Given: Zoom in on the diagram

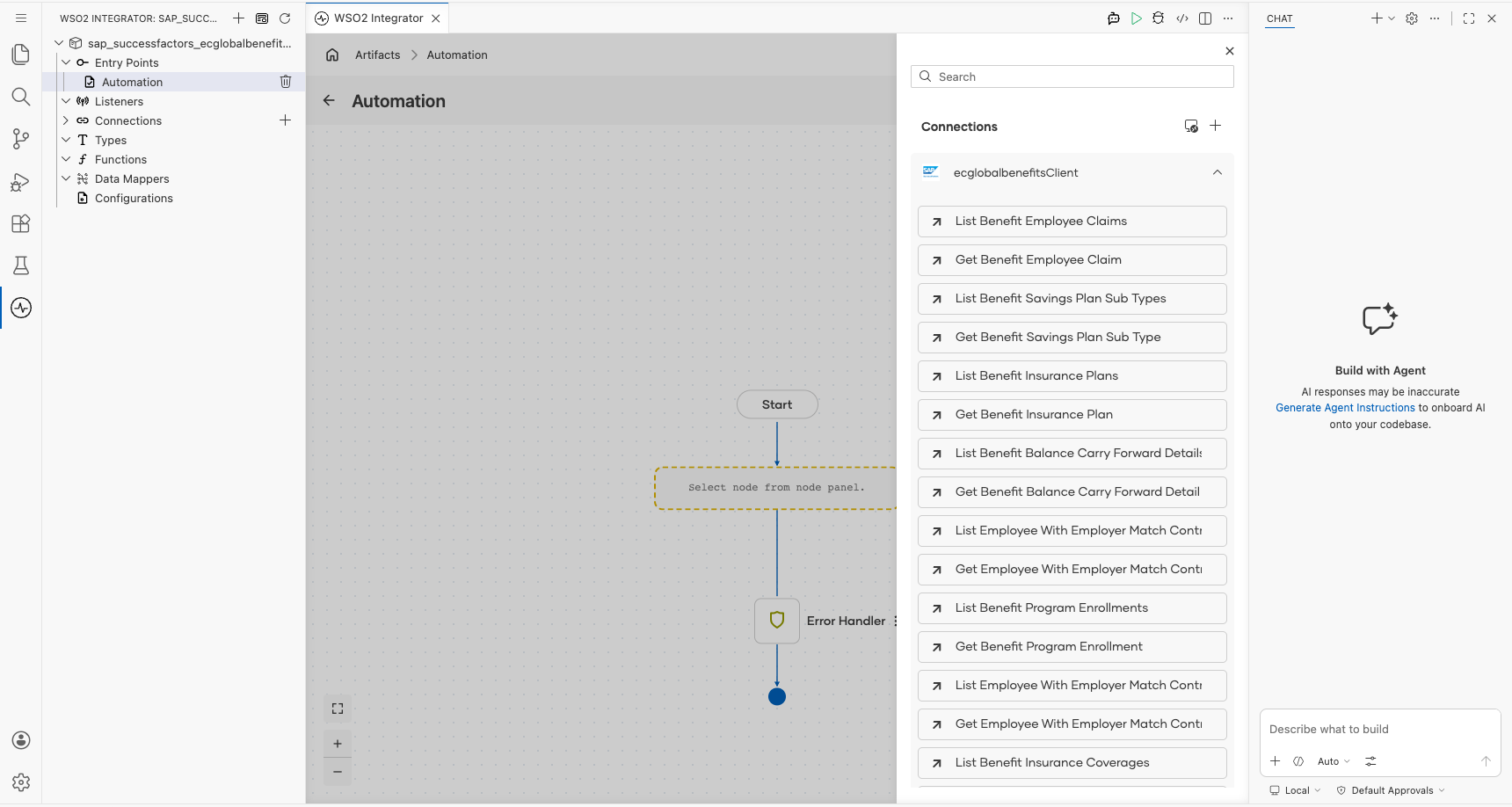Looking at the screenshot, I should tap(338, 744).
